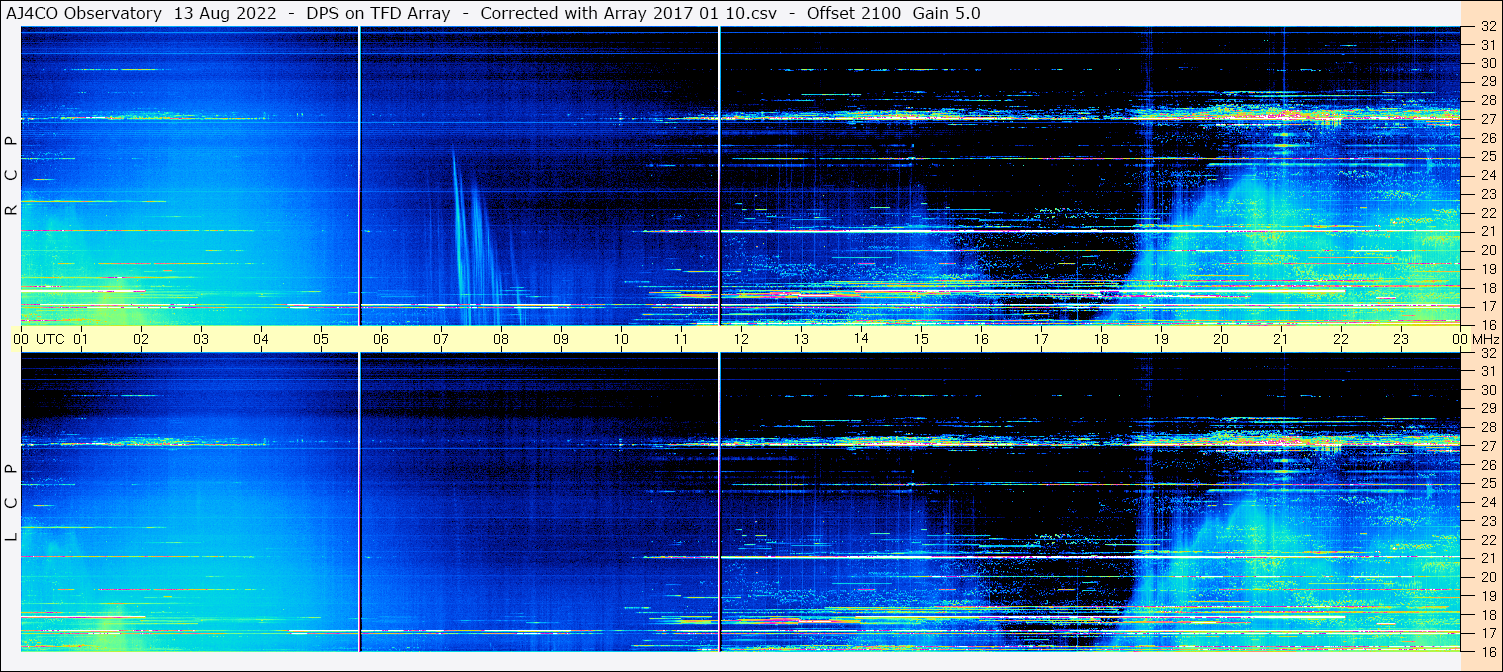Select the 03 hour mark on the time axis
Screen dimensions: 1503x672
201,339
